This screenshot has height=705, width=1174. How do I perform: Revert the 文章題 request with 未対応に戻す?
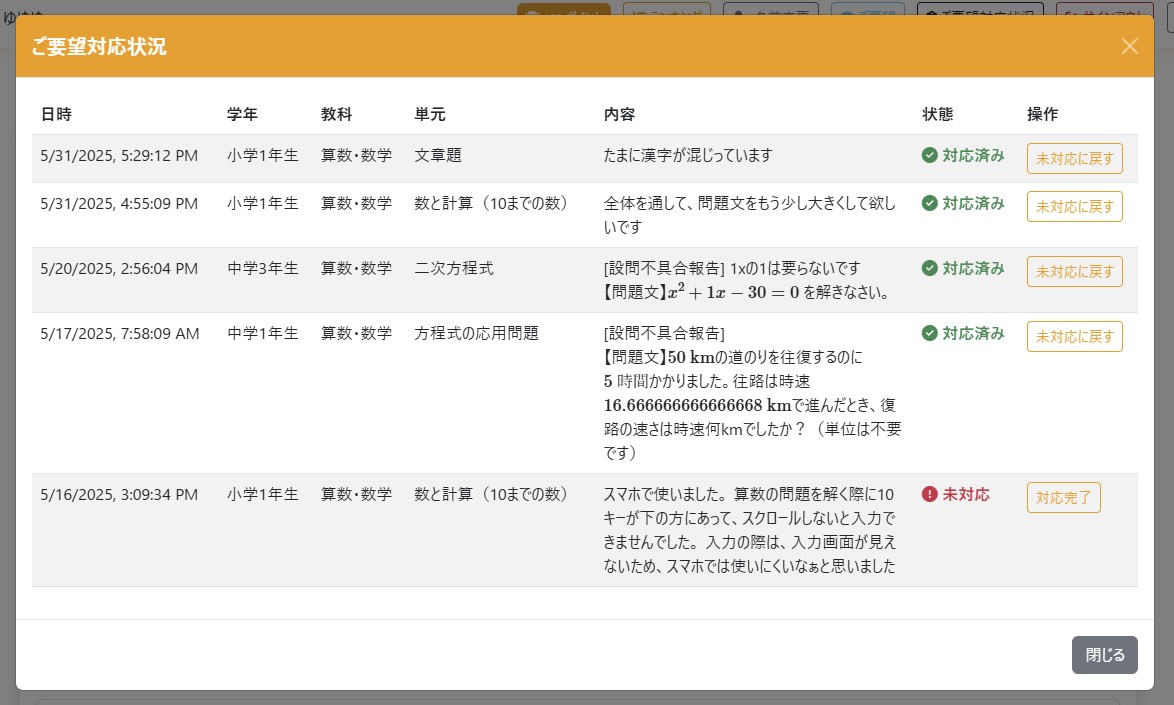click(x=1074, y=158)
